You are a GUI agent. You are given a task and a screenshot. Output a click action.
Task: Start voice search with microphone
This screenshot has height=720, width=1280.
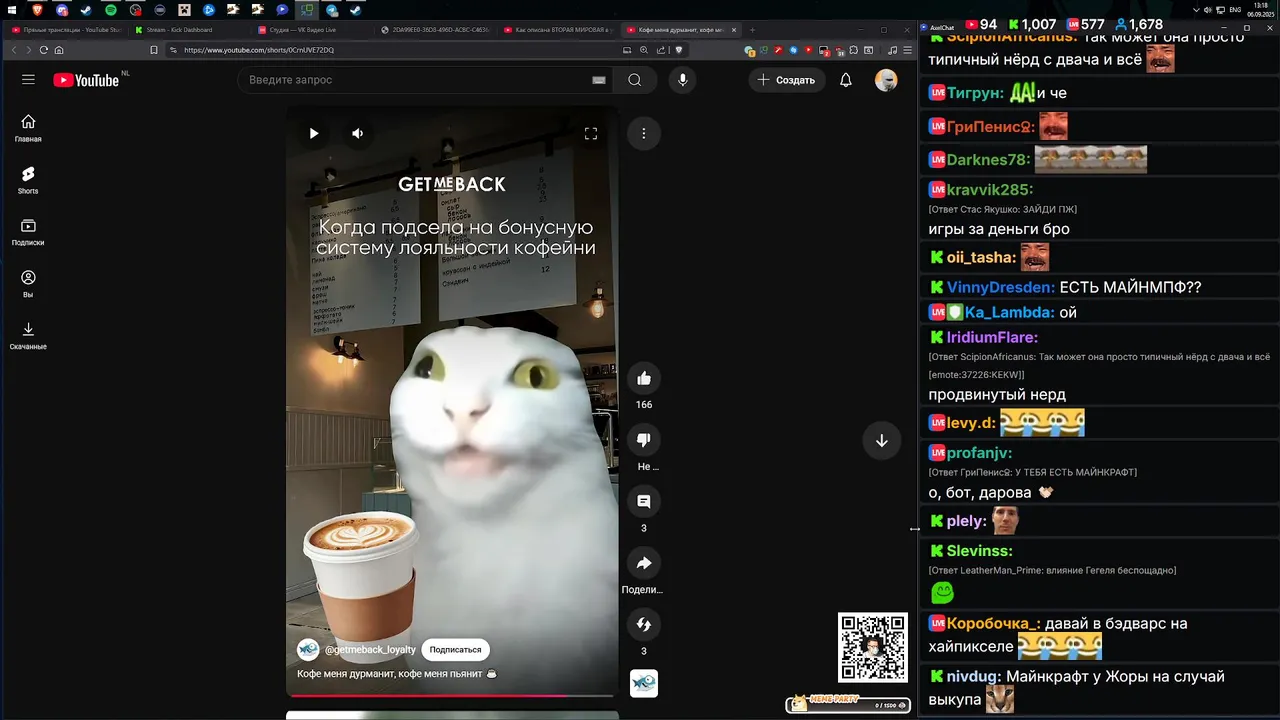(683, 80)
